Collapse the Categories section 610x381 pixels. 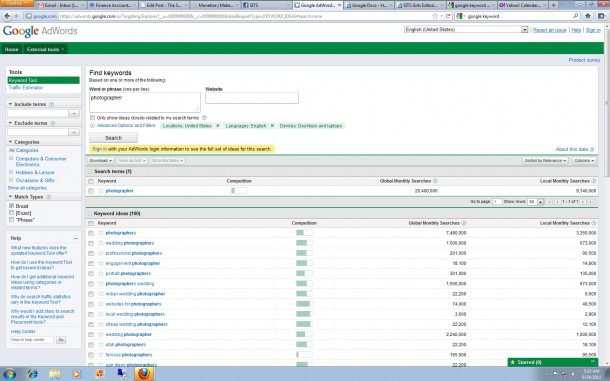pos(11,142)
